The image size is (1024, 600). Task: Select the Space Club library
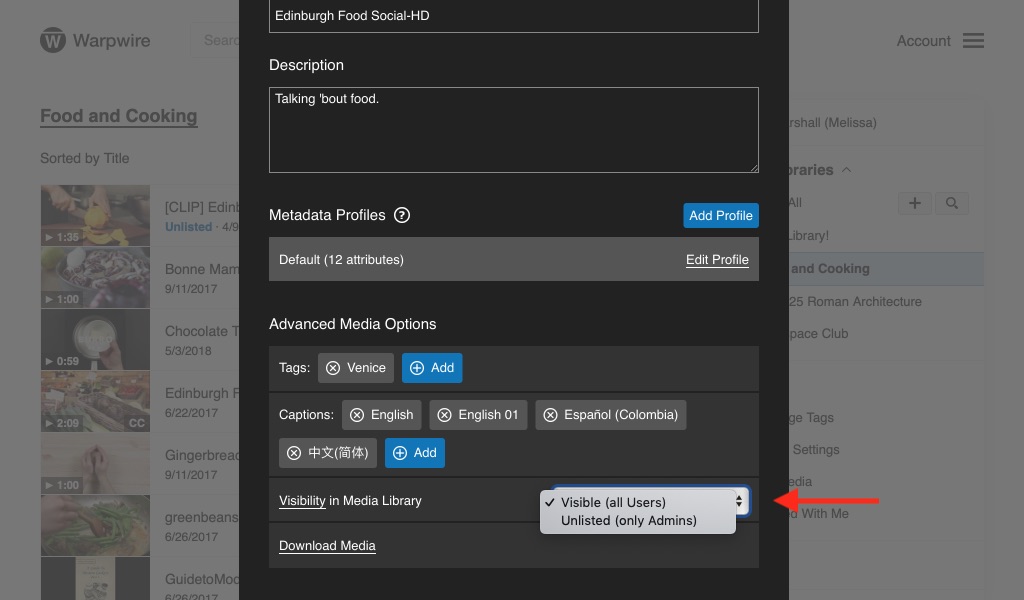(818, 334)
